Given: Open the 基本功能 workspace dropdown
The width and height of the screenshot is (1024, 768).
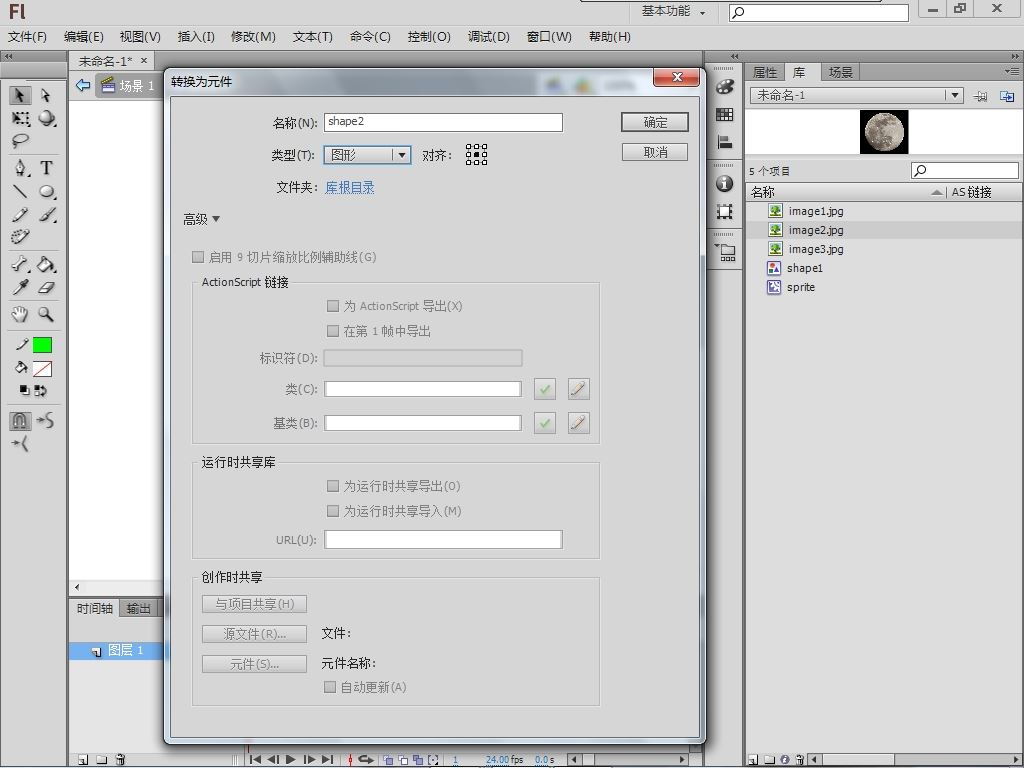Looking at the screenshot, I should (x=673, y=11).
